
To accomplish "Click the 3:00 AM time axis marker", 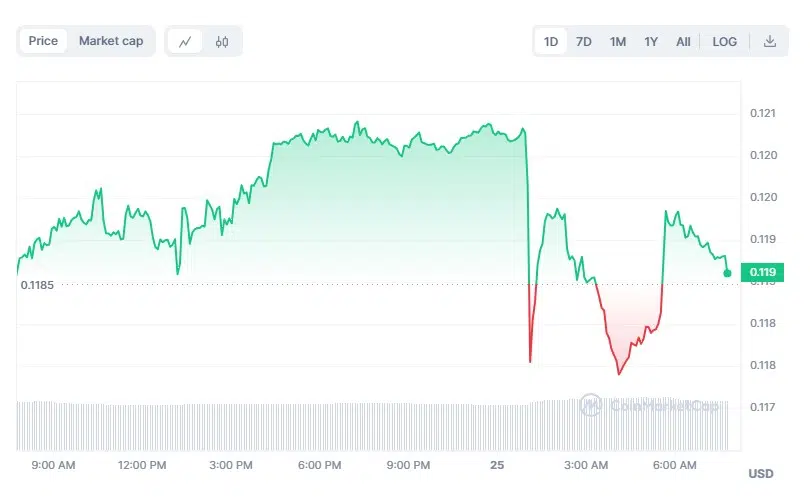I will [x=586, y=465].
